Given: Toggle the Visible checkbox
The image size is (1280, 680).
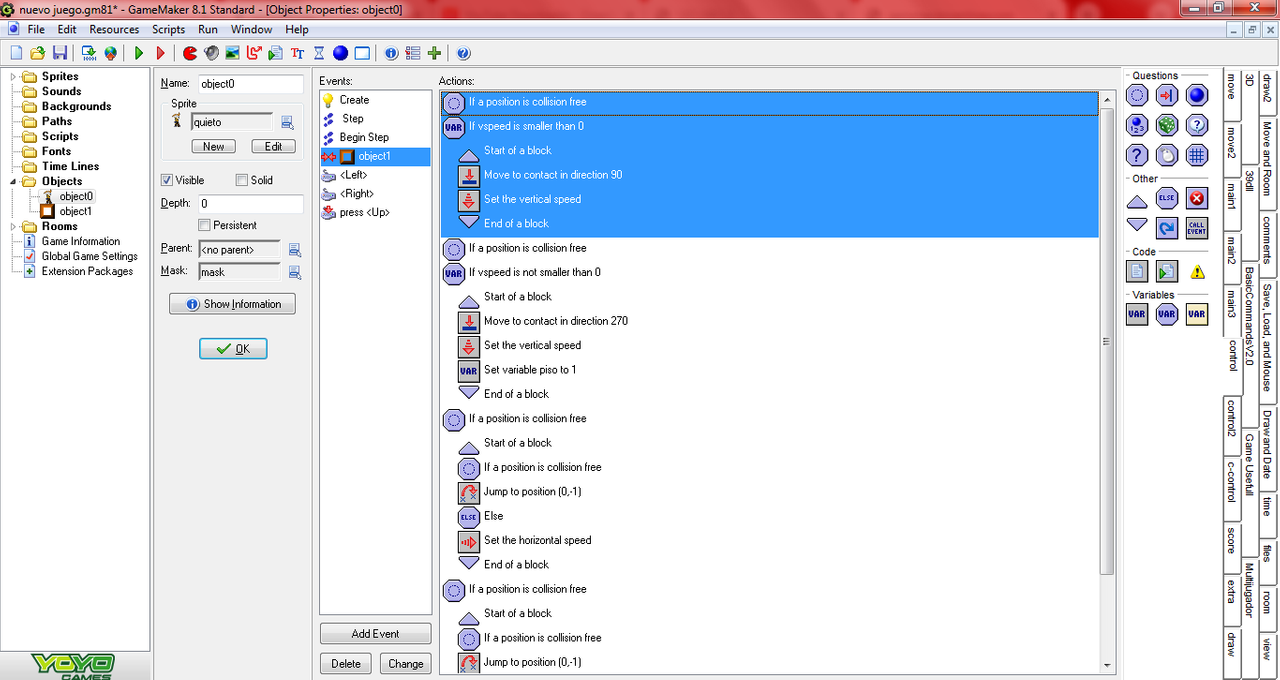Looking at the screenshot, I should (x=167, y=180).
